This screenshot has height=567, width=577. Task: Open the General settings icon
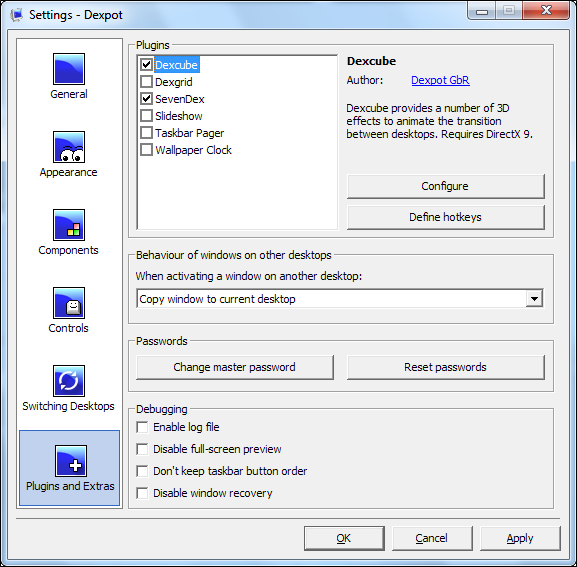(69, 69)
